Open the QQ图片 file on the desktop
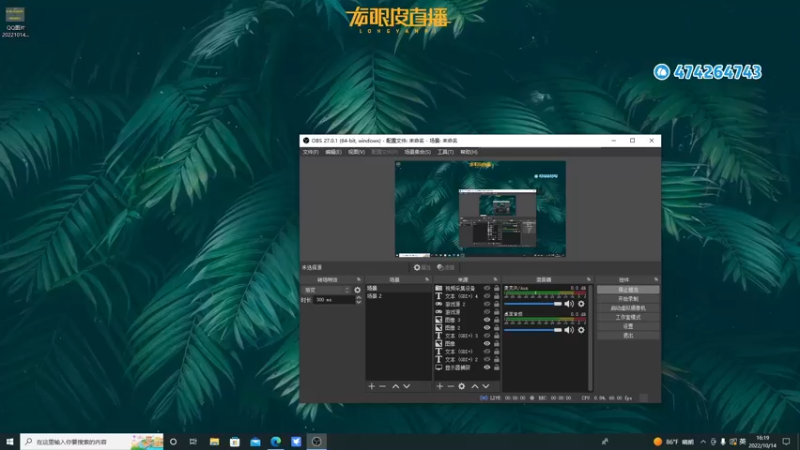This screenshot has width=800, height=450. [15, 22]
